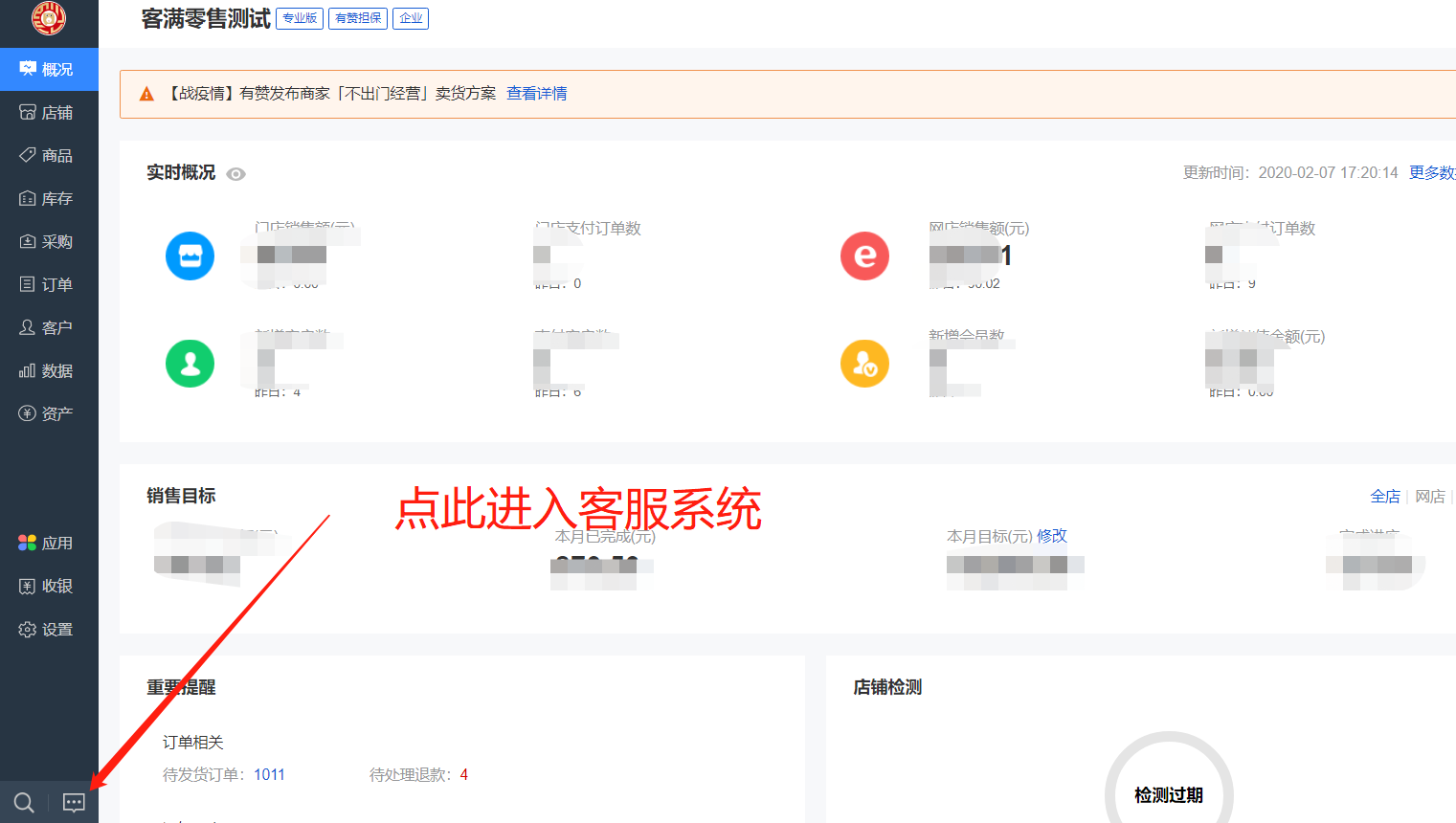Click the orange warning triangle icon
The height and width of the screenshot is (823, 1456).
click(x=146, y=94)
